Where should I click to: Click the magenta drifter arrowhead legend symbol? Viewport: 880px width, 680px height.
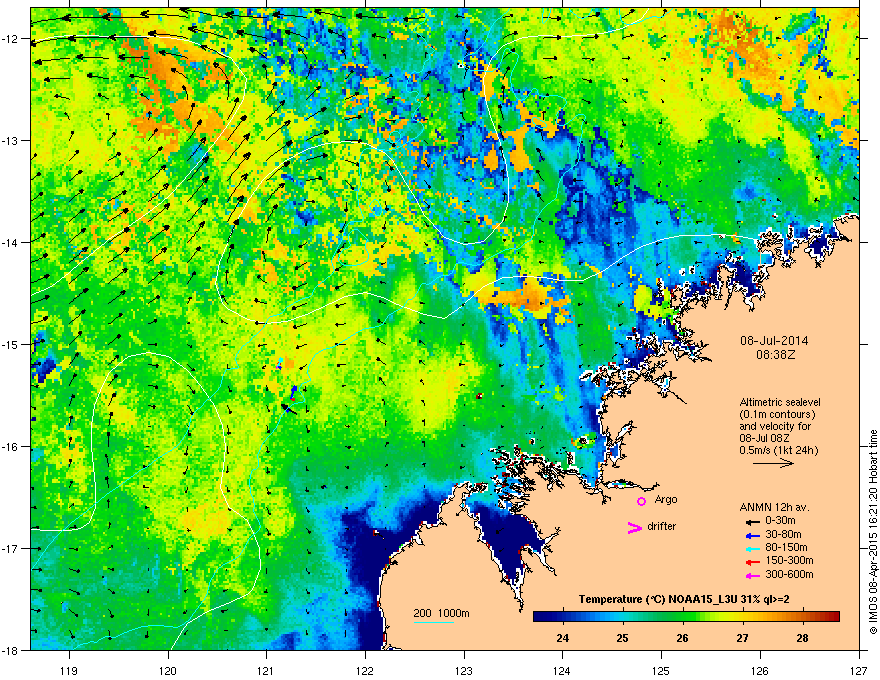tap(635, 528)
